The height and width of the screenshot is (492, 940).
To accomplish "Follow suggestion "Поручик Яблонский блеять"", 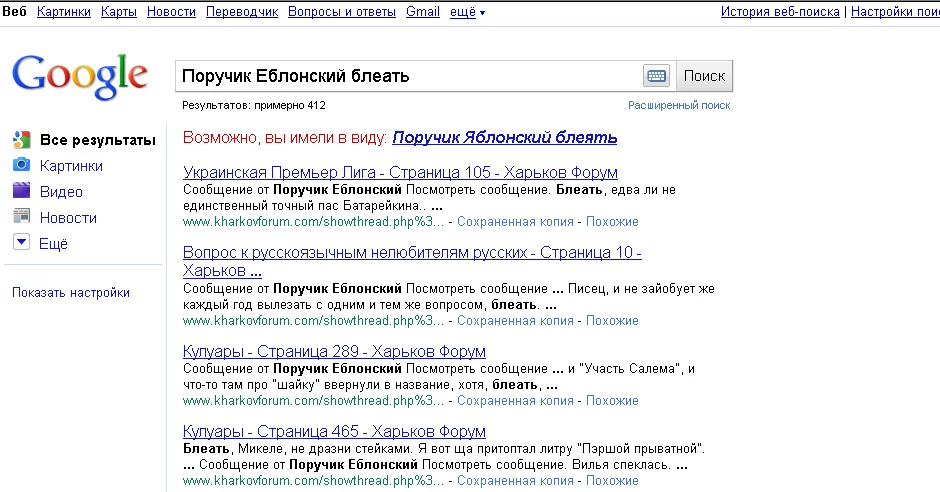I will (505, 138).
